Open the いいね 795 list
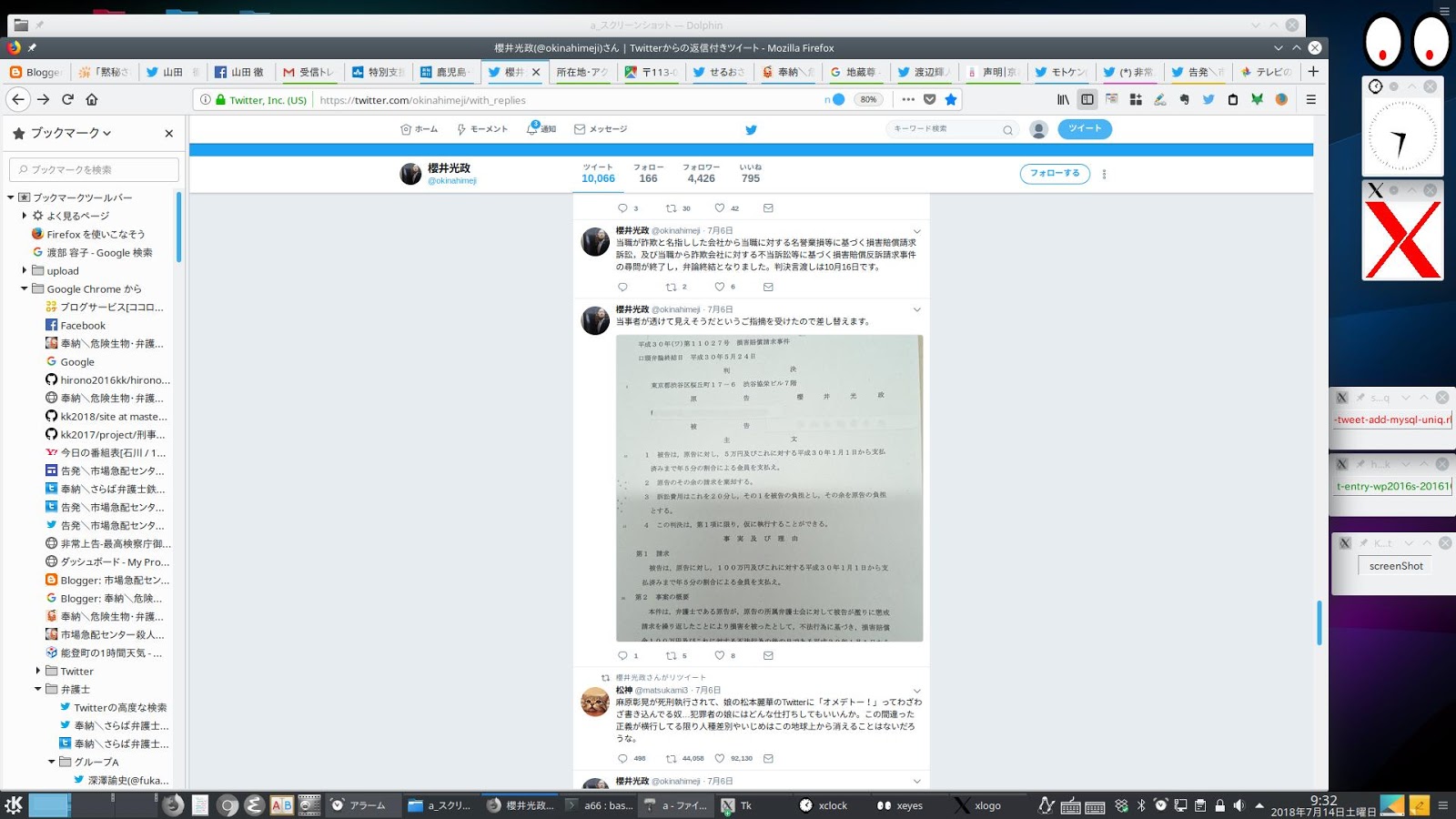Screen dimensions: 1456x819 click(750, 174)
